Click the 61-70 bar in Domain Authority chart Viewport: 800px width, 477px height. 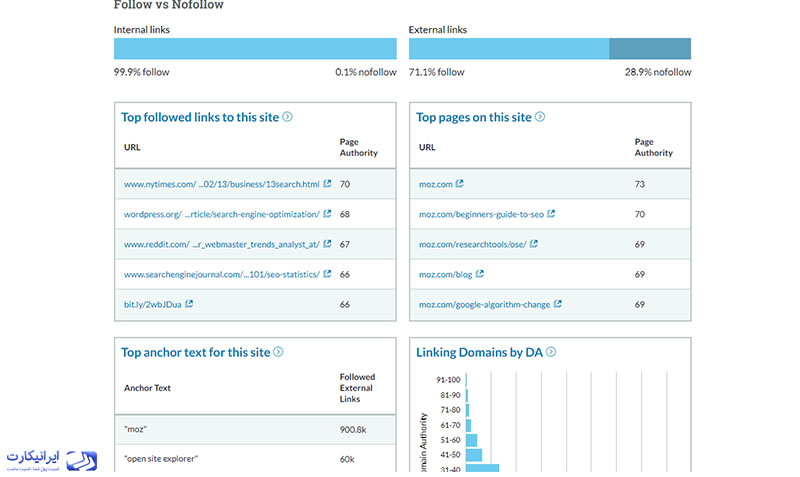point(468,425)
